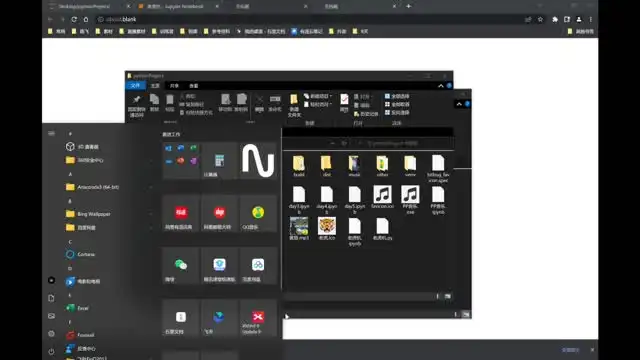Open user account icon in Start rail

(x=51, y=280)
